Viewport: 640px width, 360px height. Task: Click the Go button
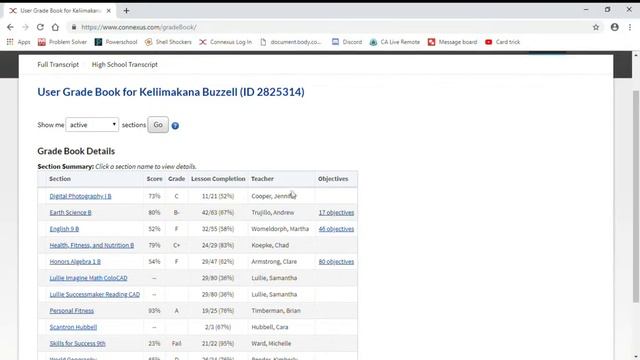coord(158,125)
